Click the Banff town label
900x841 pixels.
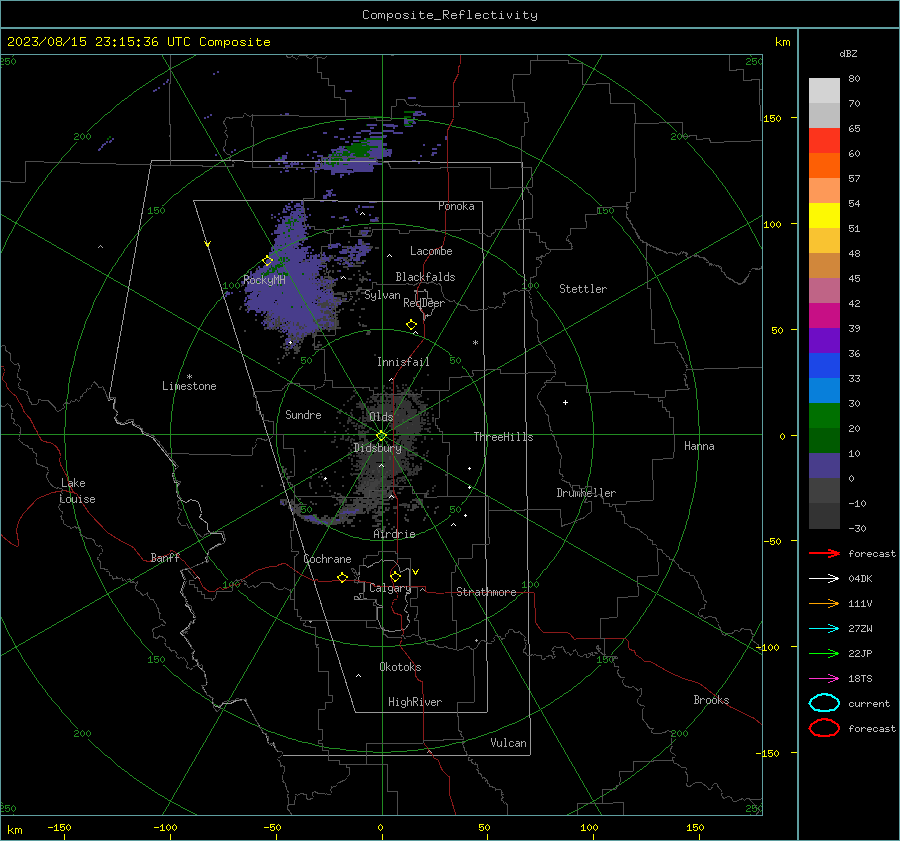[x=165, y=557]
